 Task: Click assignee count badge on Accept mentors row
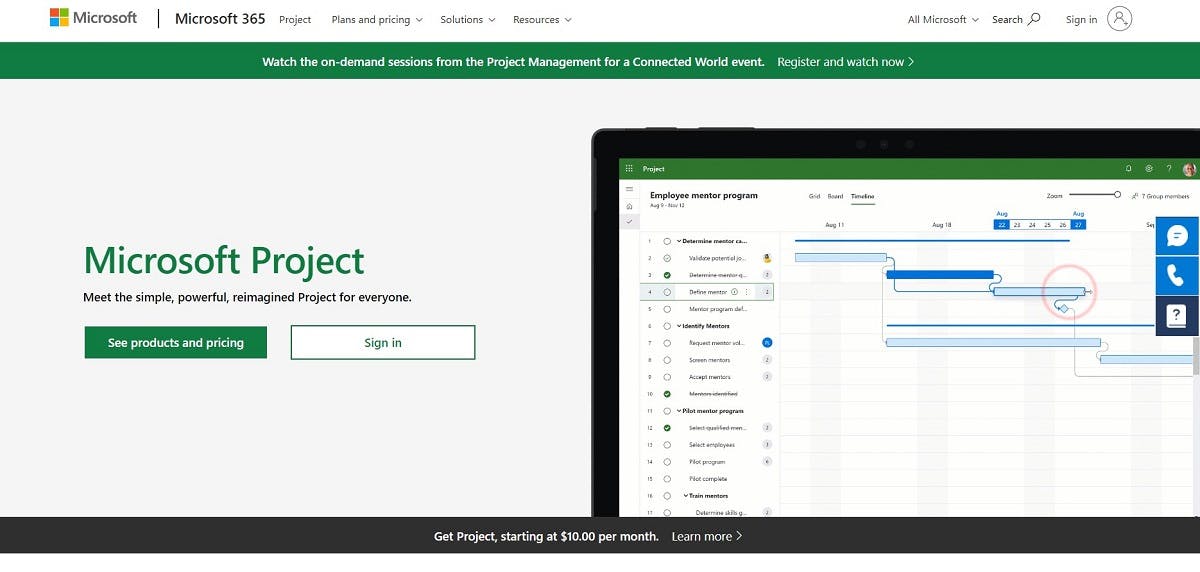tap(767, 377)
